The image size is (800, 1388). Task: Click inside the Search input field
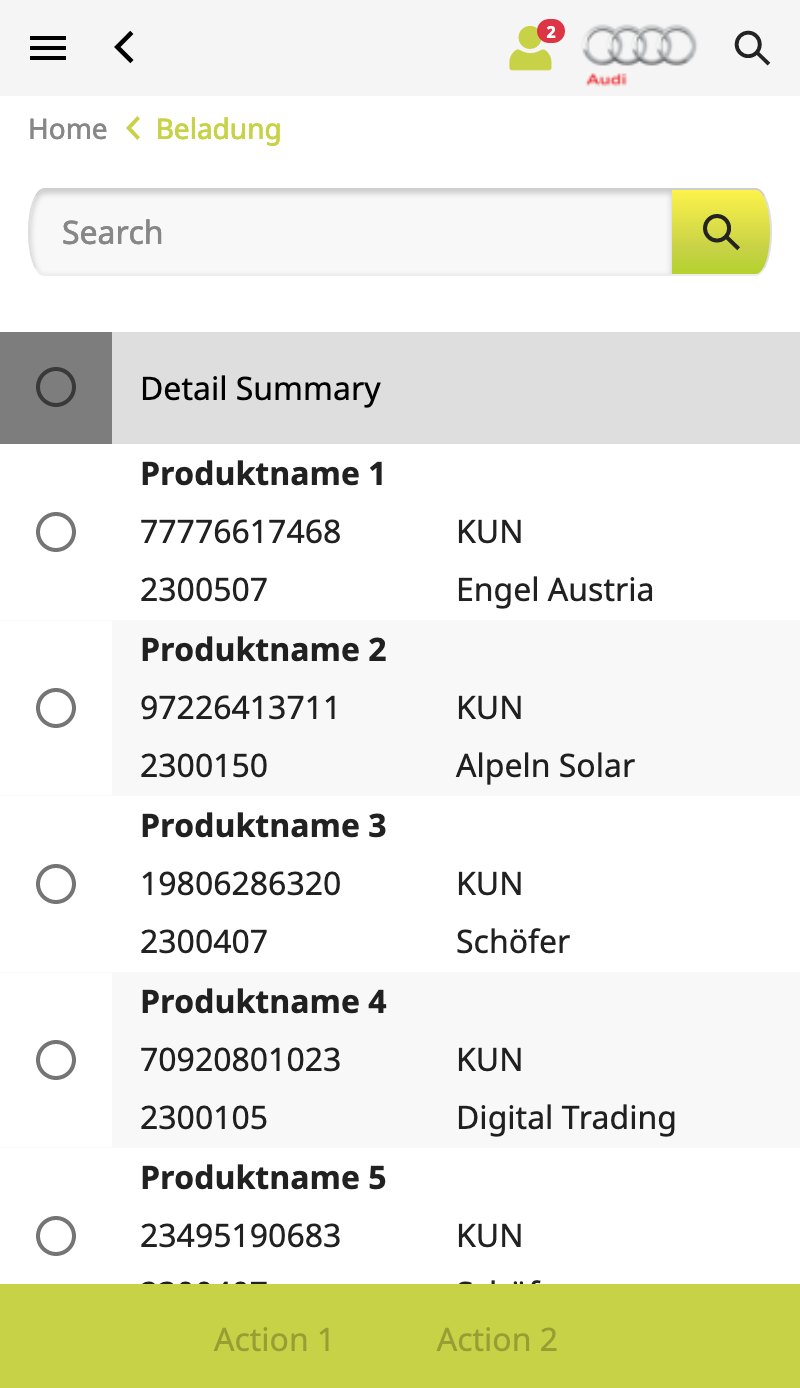[350, 232]
